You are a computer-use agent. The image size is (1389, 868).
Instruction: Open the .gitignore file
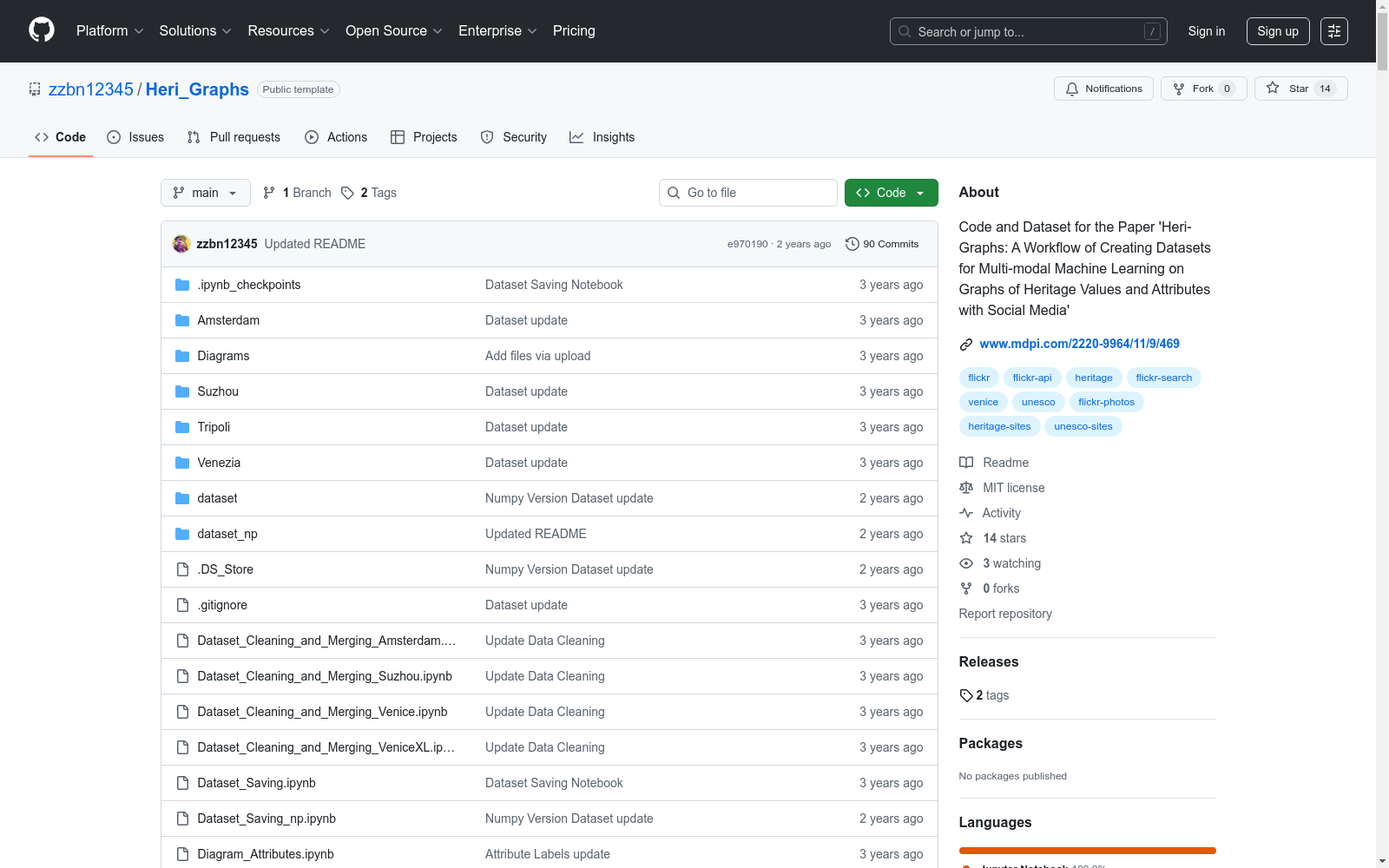[x=222, y=605]
